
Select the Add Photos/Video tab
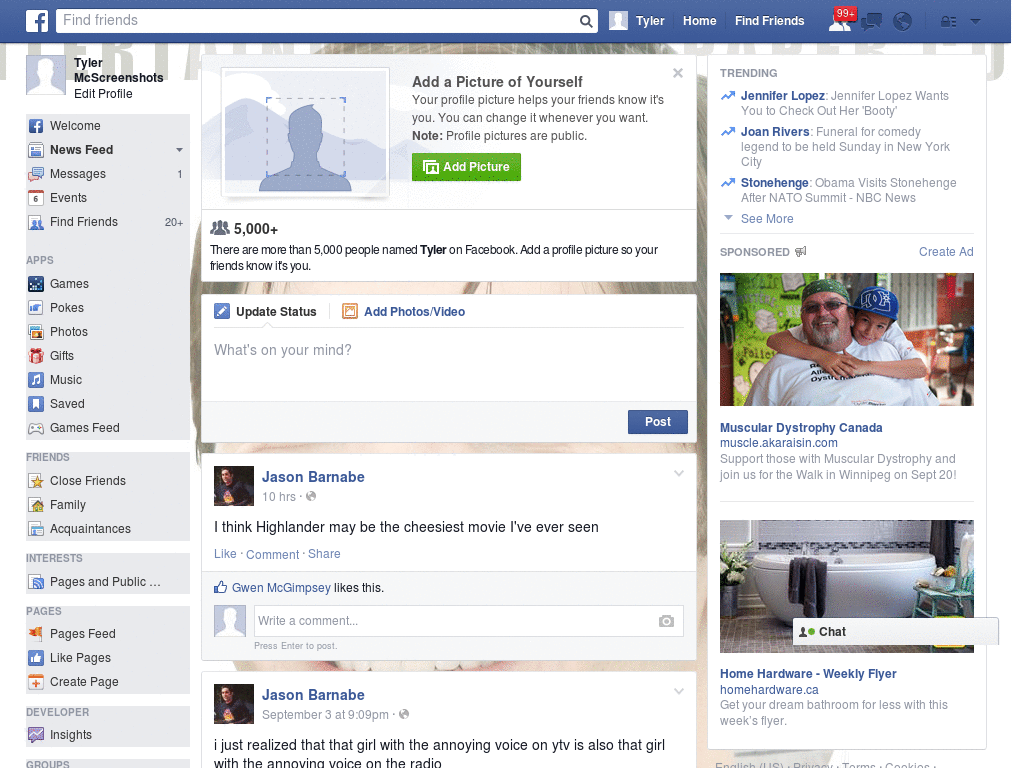(404, 312)
